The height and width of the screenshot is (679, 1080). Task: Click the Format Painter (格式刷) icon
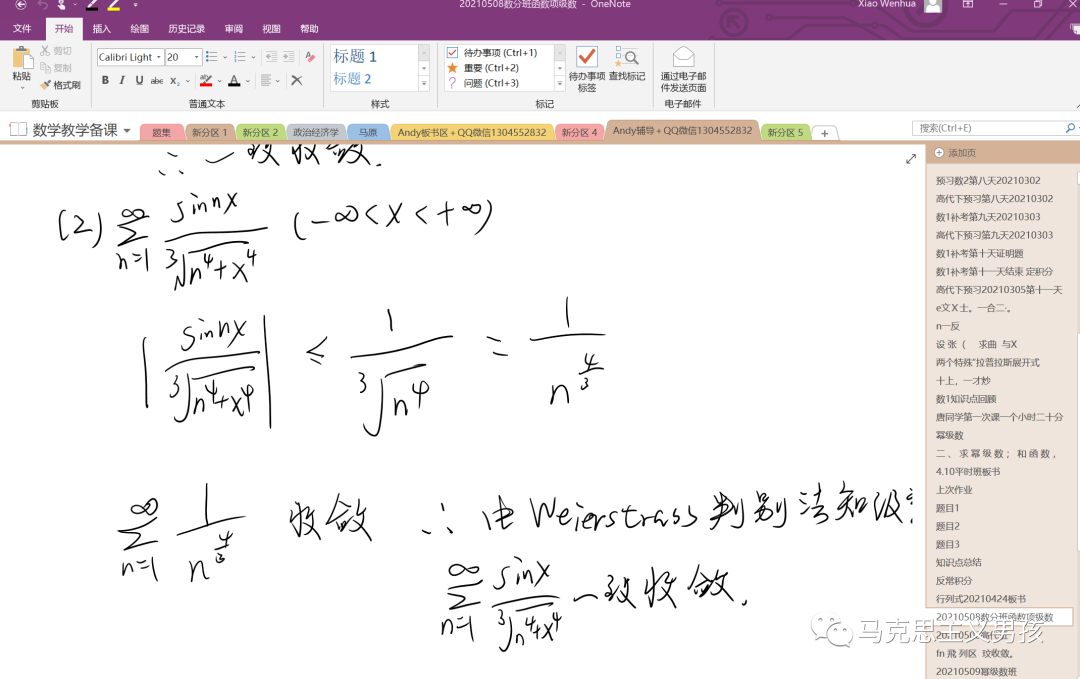point(61,85)
